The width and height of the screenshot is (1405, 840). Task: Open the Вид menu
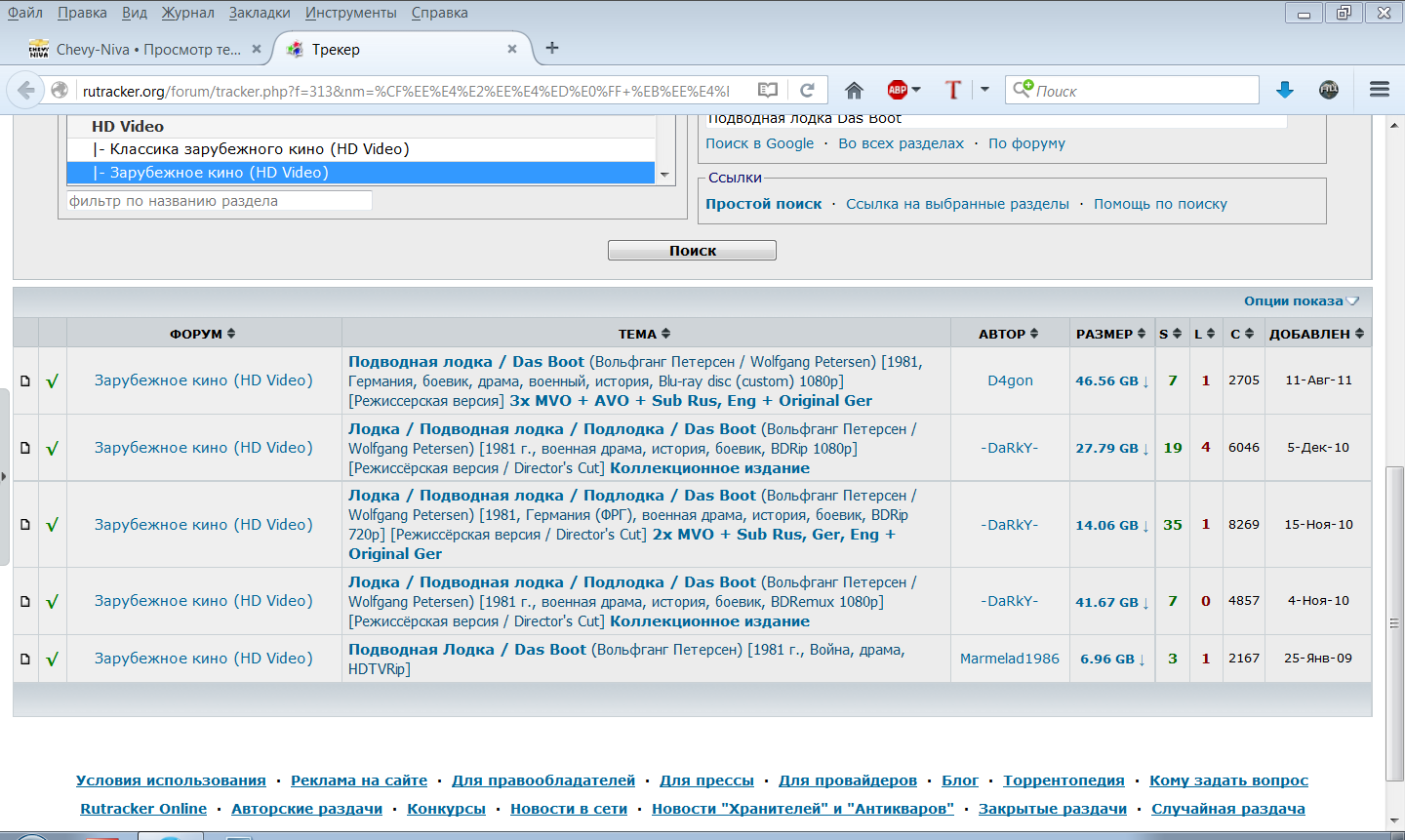tap(135, 13)
